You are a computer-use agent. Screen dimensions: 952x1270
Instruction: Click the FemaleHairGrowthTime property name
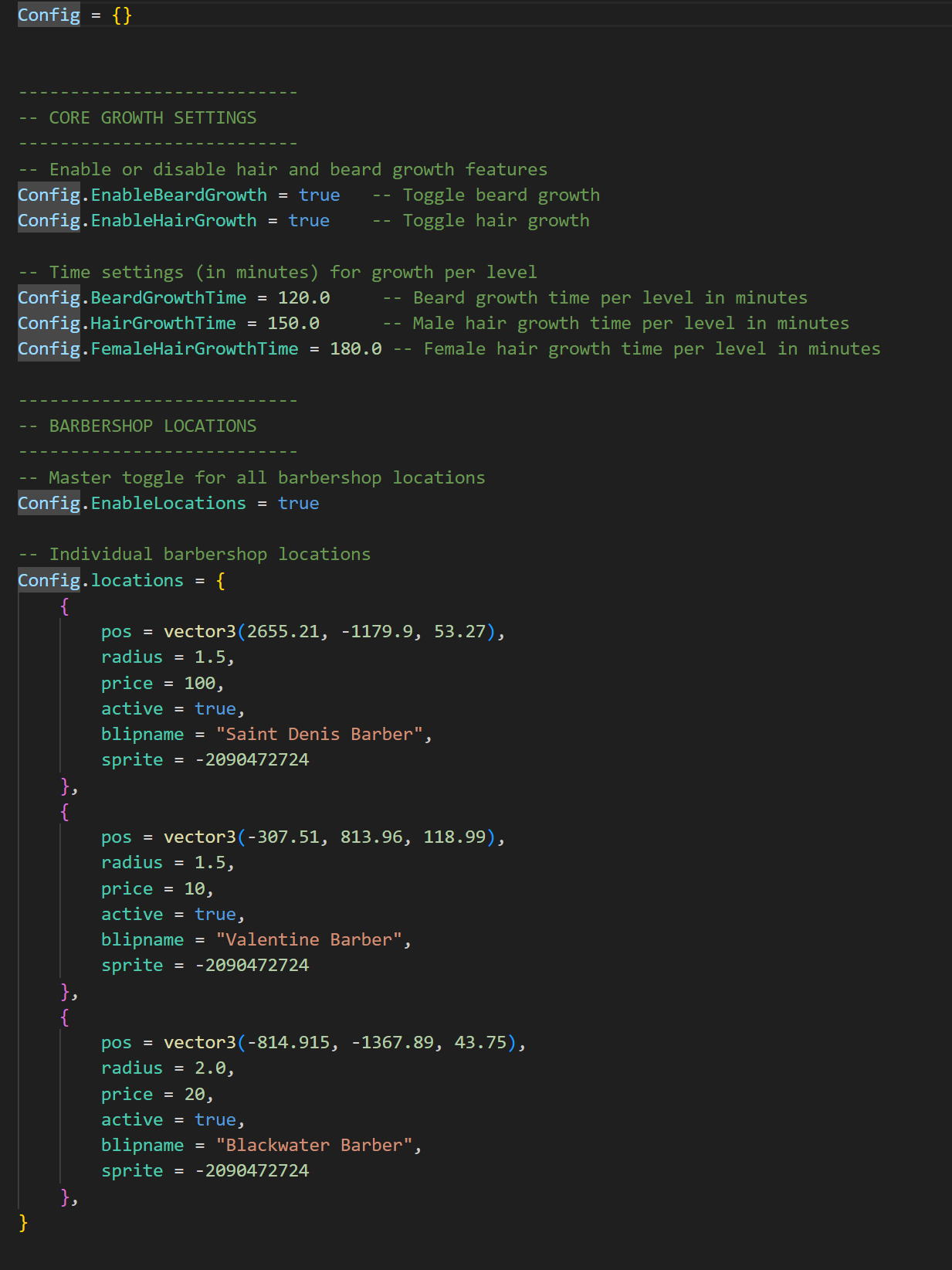pos(195,348)
